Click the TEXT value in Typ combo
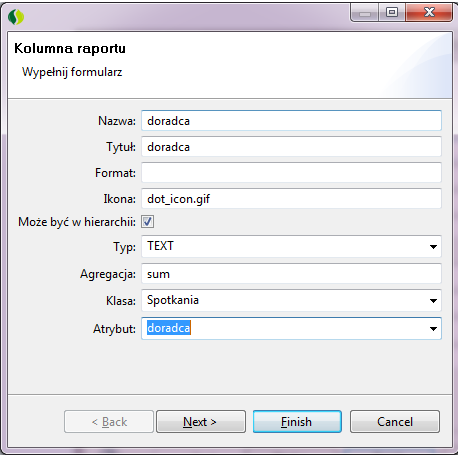458x458 pixels. click(160, 246)
